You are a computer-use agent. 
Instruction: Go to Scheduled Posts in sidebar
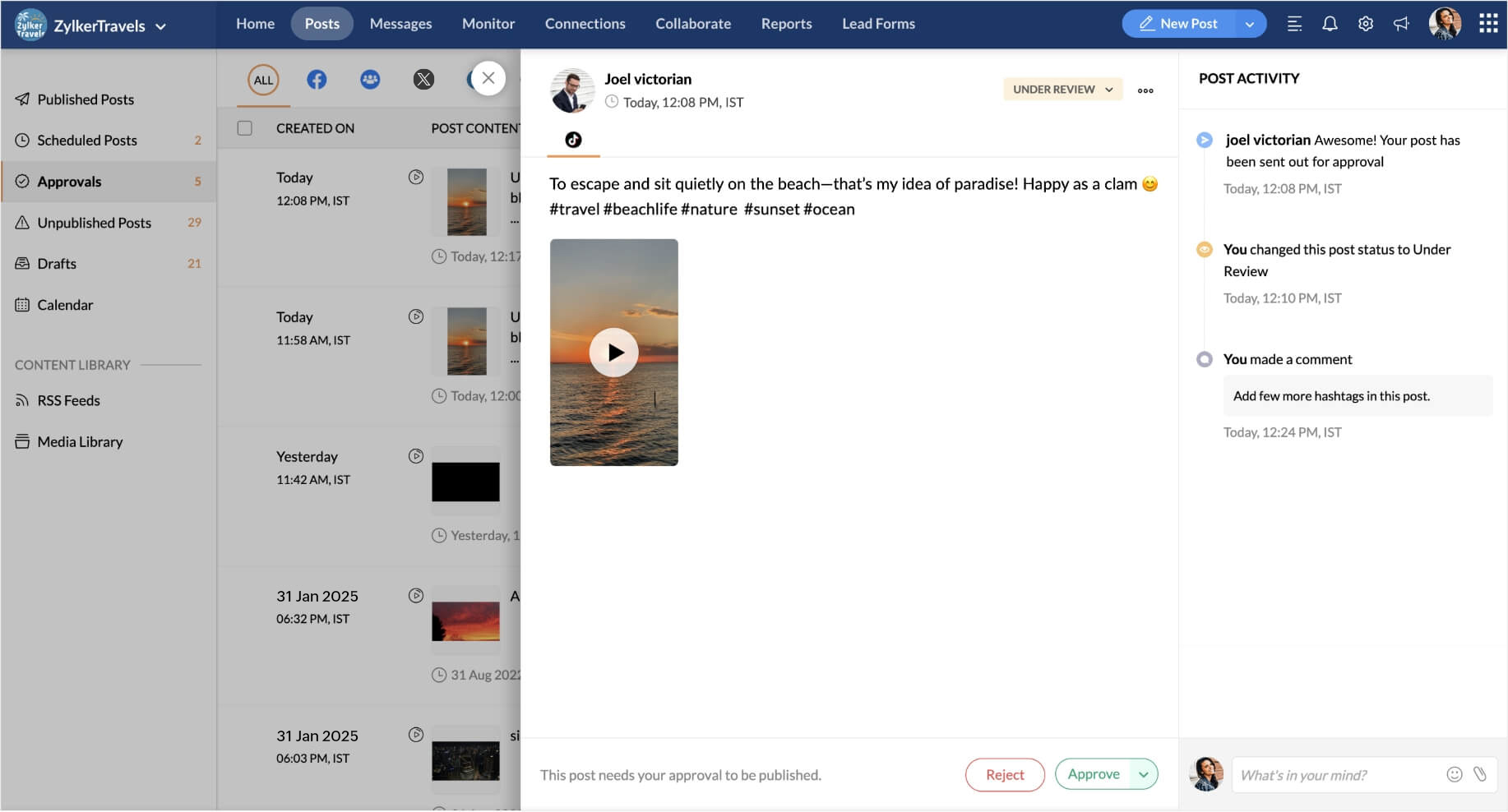[87, 141]
